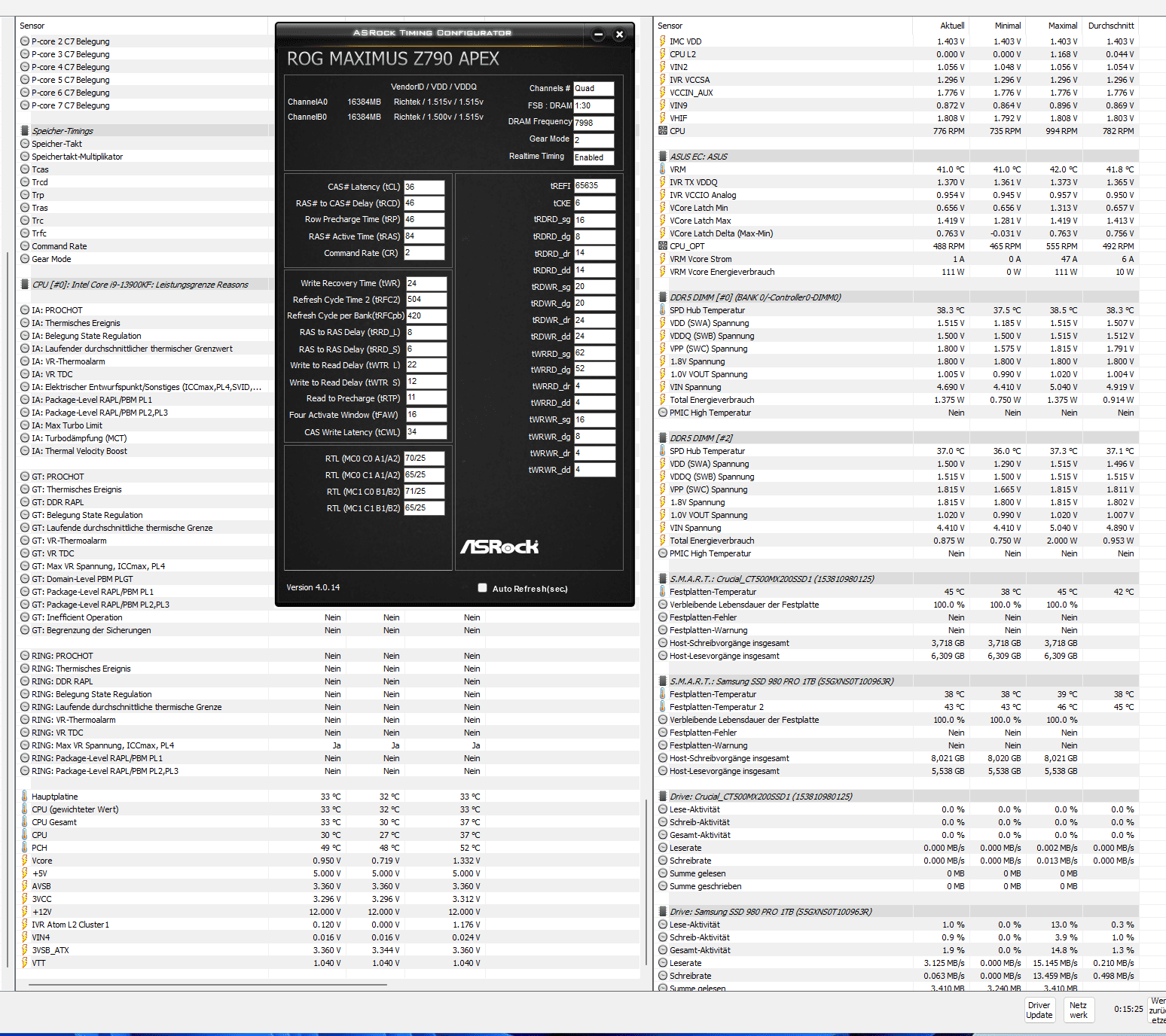Click the Gear Mode sensor icon
The width and height of the screenshot is (1166, 1036).
pyautogui.click(x=25, y=259)
